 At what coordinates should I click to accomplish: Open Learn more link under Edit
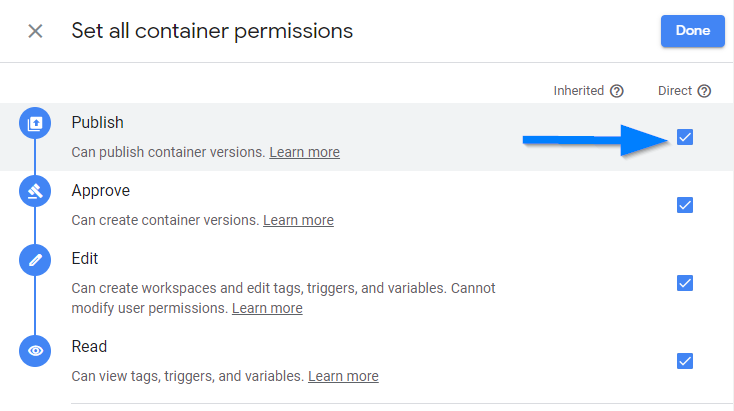[267, 308]
